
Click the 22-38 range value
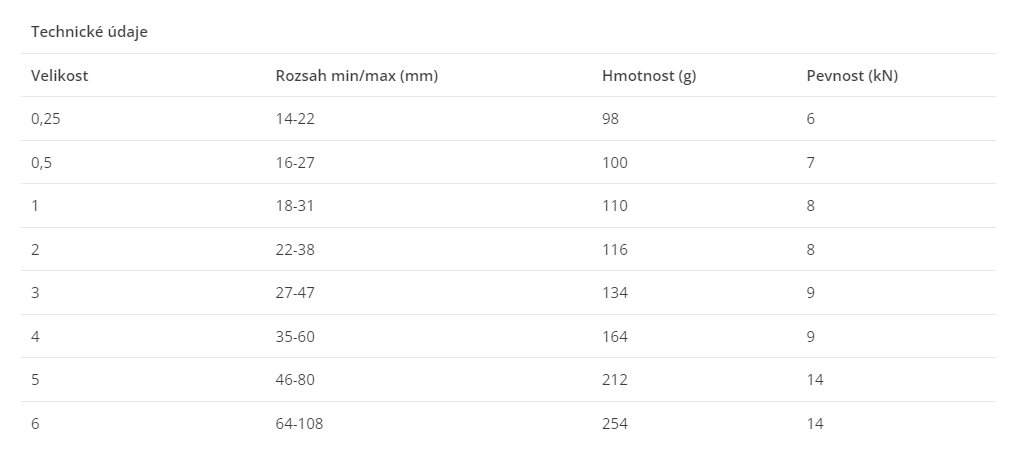pyautogui.click(x=295, y=249)
